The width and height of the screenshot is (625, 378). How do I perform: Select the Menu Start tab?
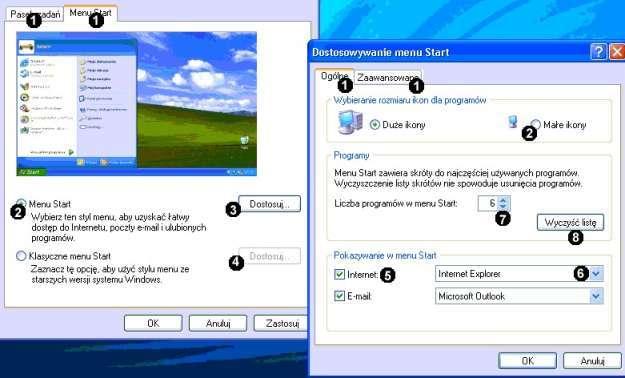pos(90,13)
